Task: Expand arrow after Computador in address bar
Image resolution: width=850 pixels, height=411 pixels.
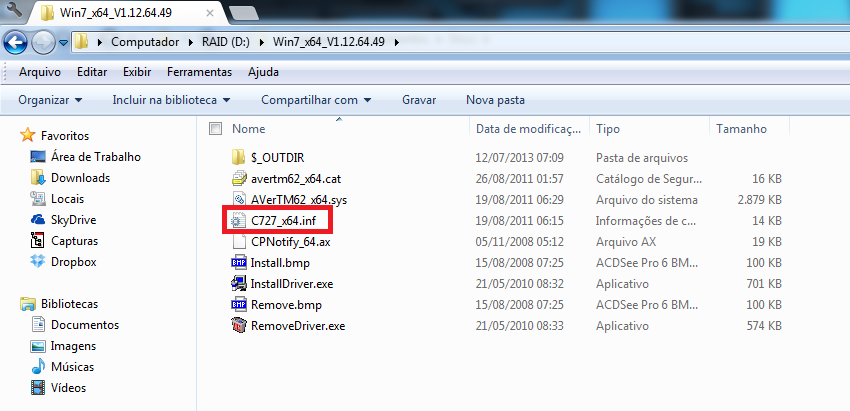Action: point(190,42)
